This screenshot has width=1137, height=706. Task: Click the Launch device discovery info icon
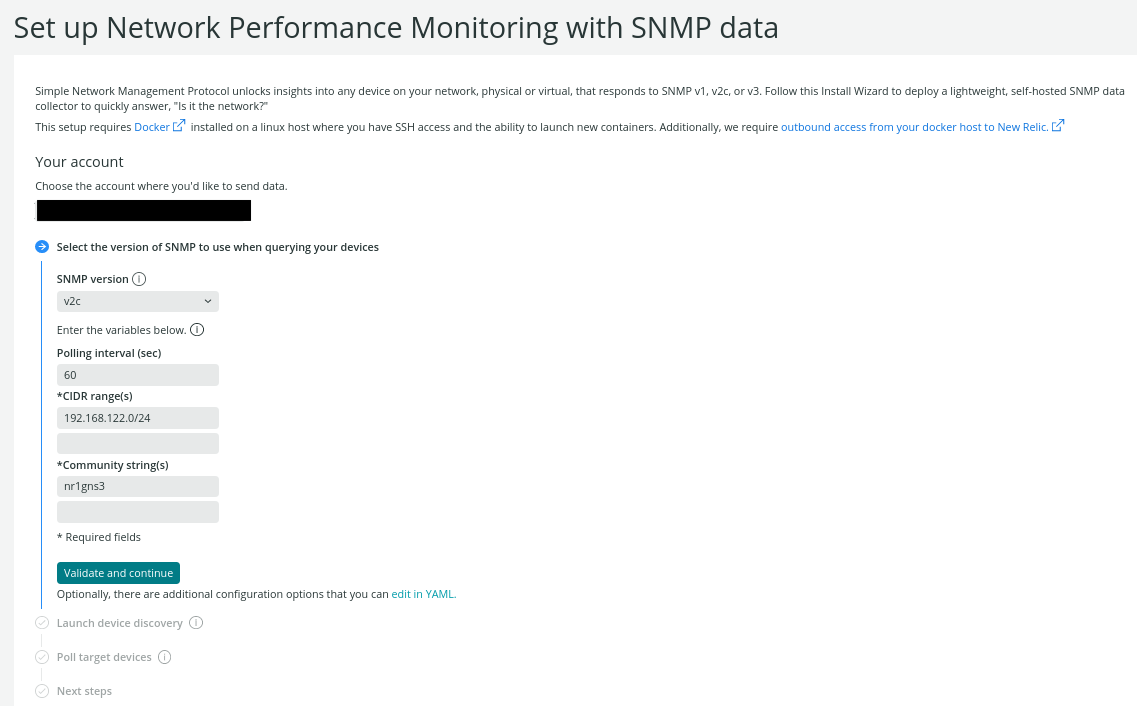point(197,622)
